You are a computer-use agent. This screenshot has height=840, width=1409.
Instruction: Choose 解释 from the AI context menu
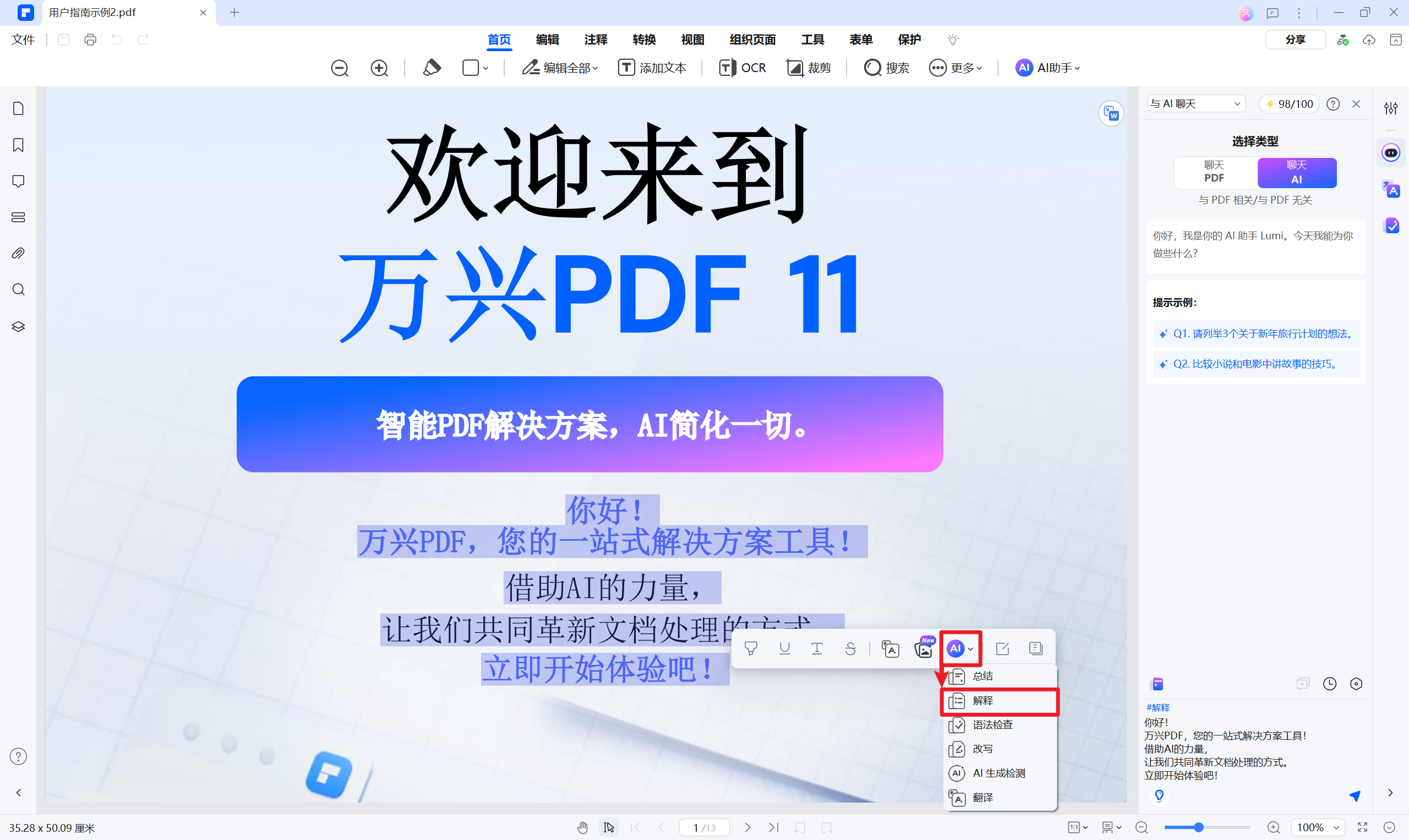coord(984,701)
